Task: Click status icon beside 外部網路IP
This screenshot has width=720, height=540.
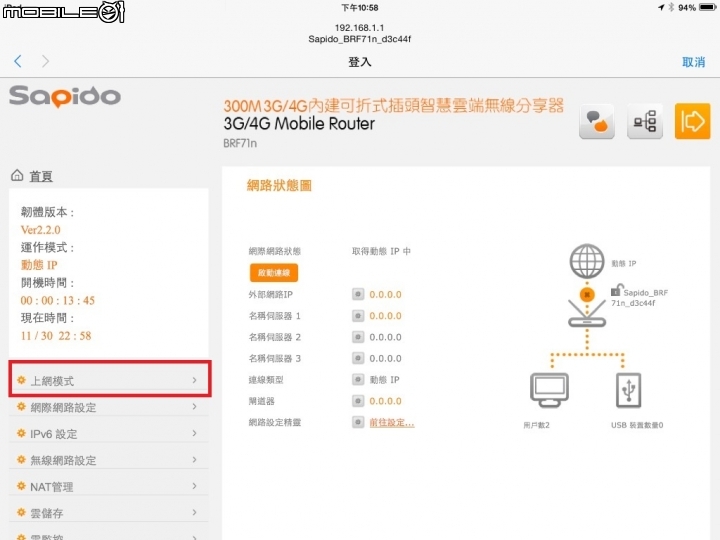Action: [x=358, y=294]
